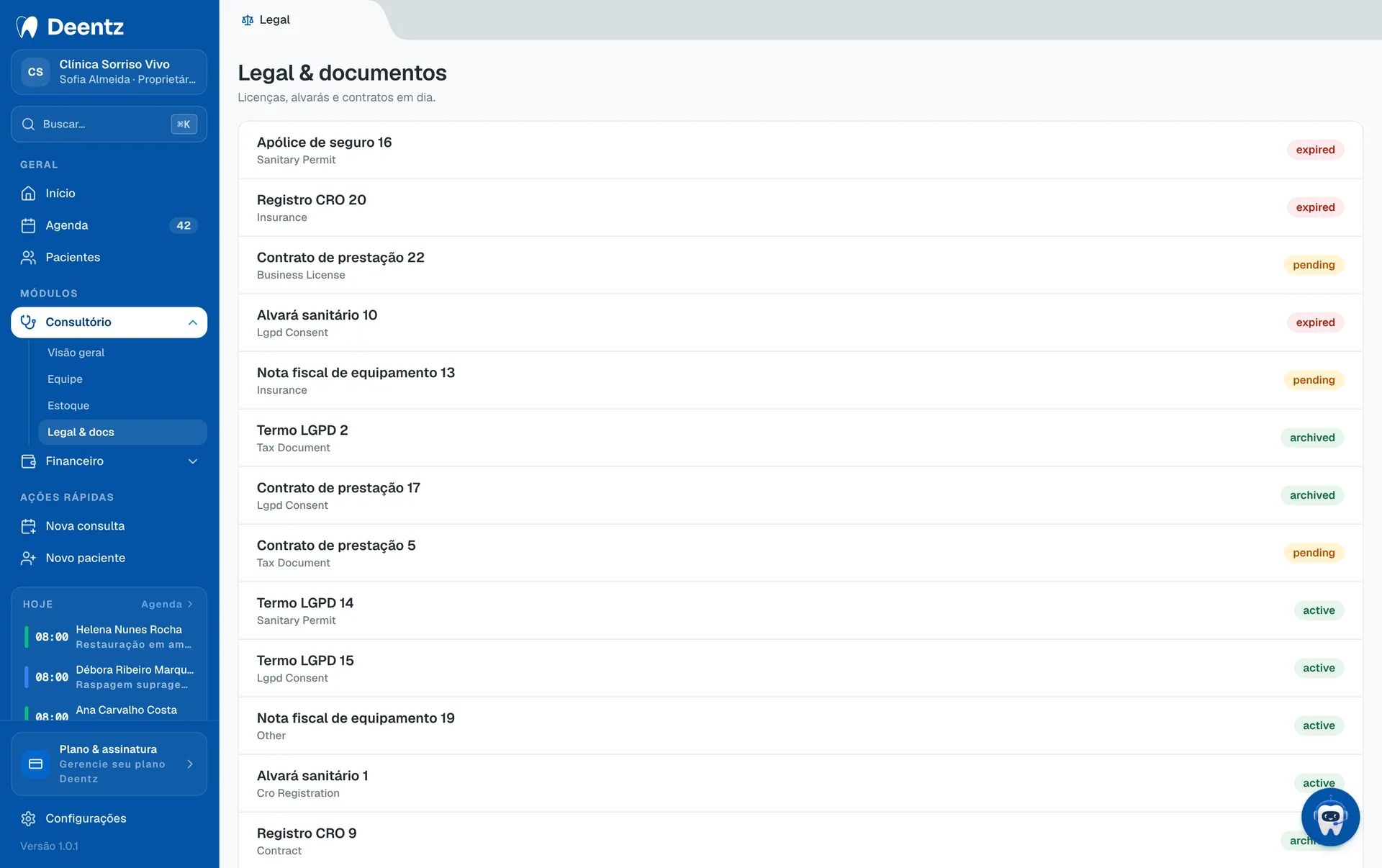The height and width of the screenshot is (868, 1382).
Task: Open the Visão geral submenu item
Action: coord(122,353)
